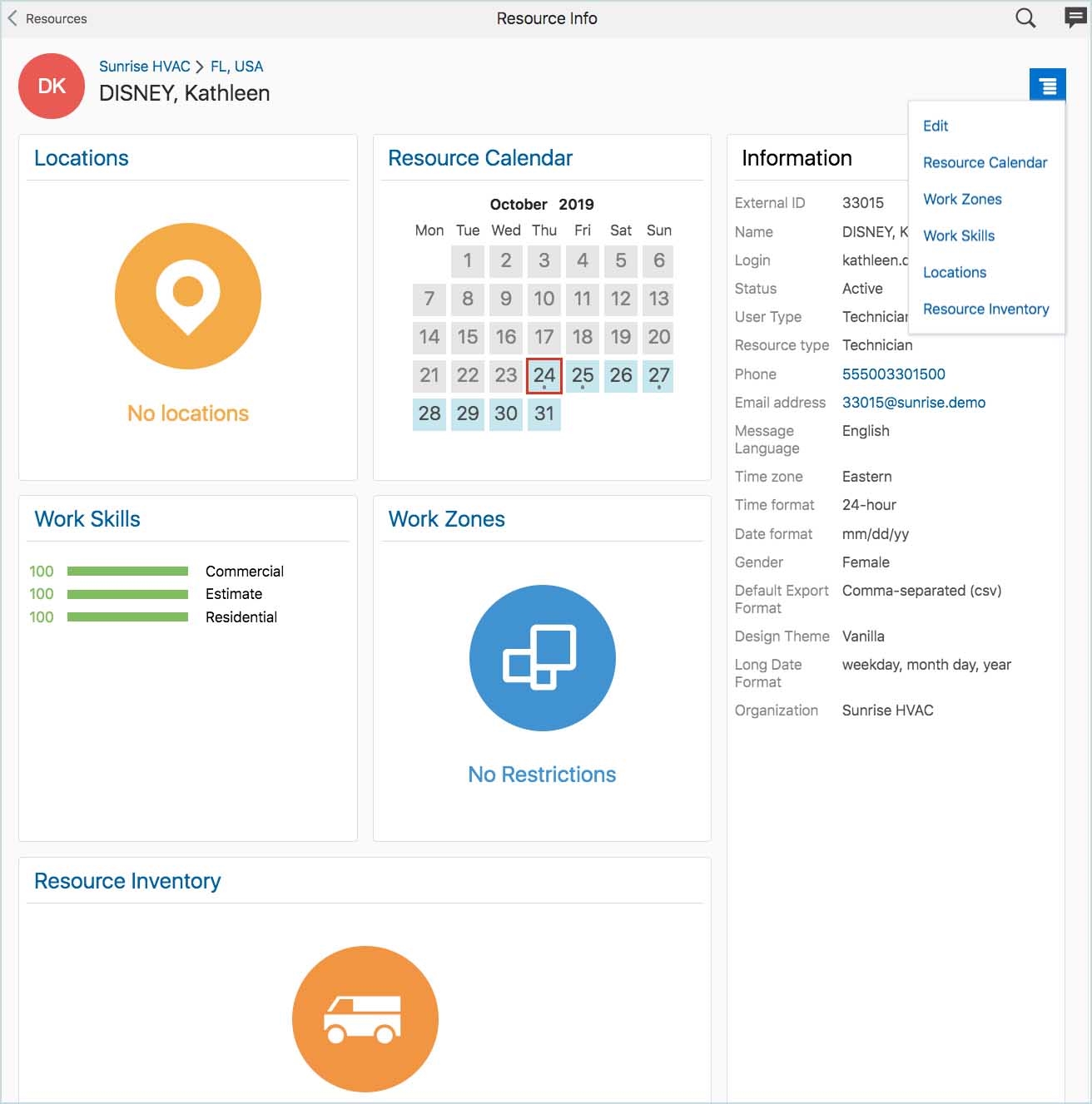
Task: Select October 24 on the calendar
Action: (x=544, y=376)
